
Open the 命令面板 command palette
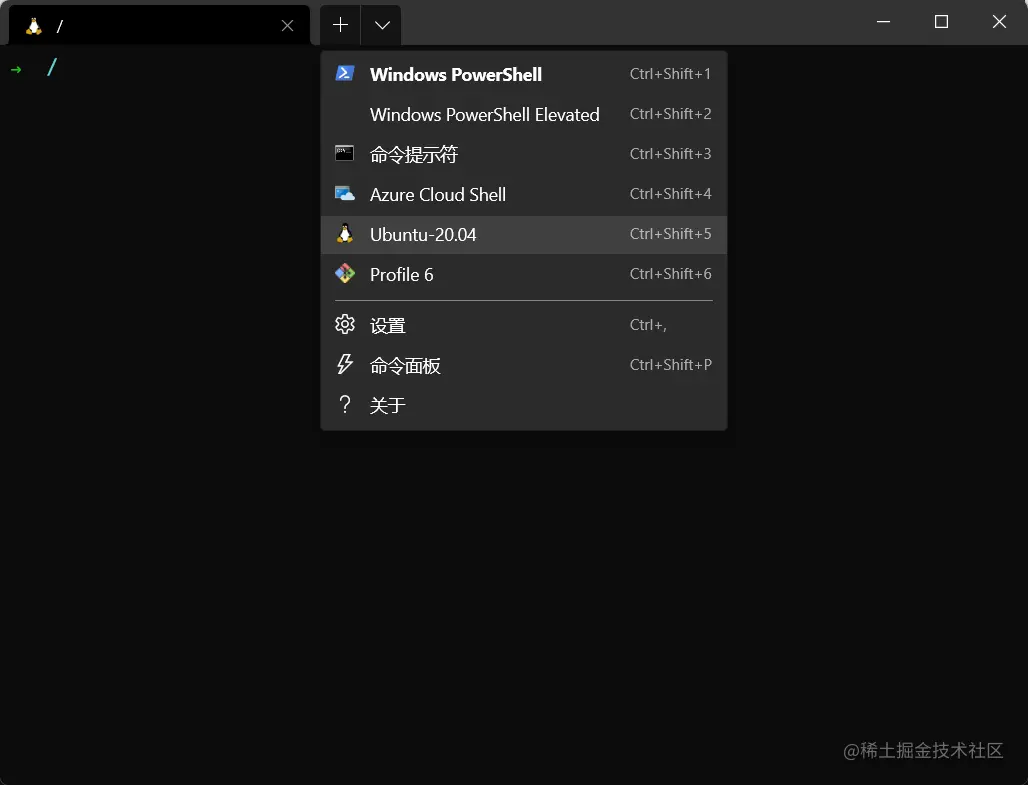[404, 364]
